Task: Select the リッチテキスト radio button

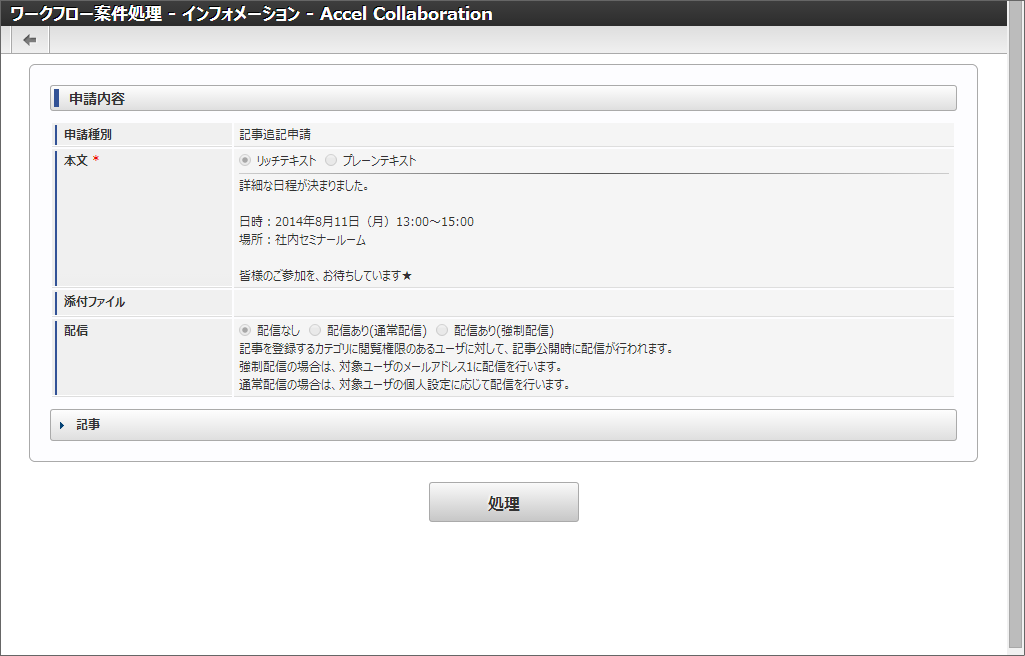Action: coord(243,159)
